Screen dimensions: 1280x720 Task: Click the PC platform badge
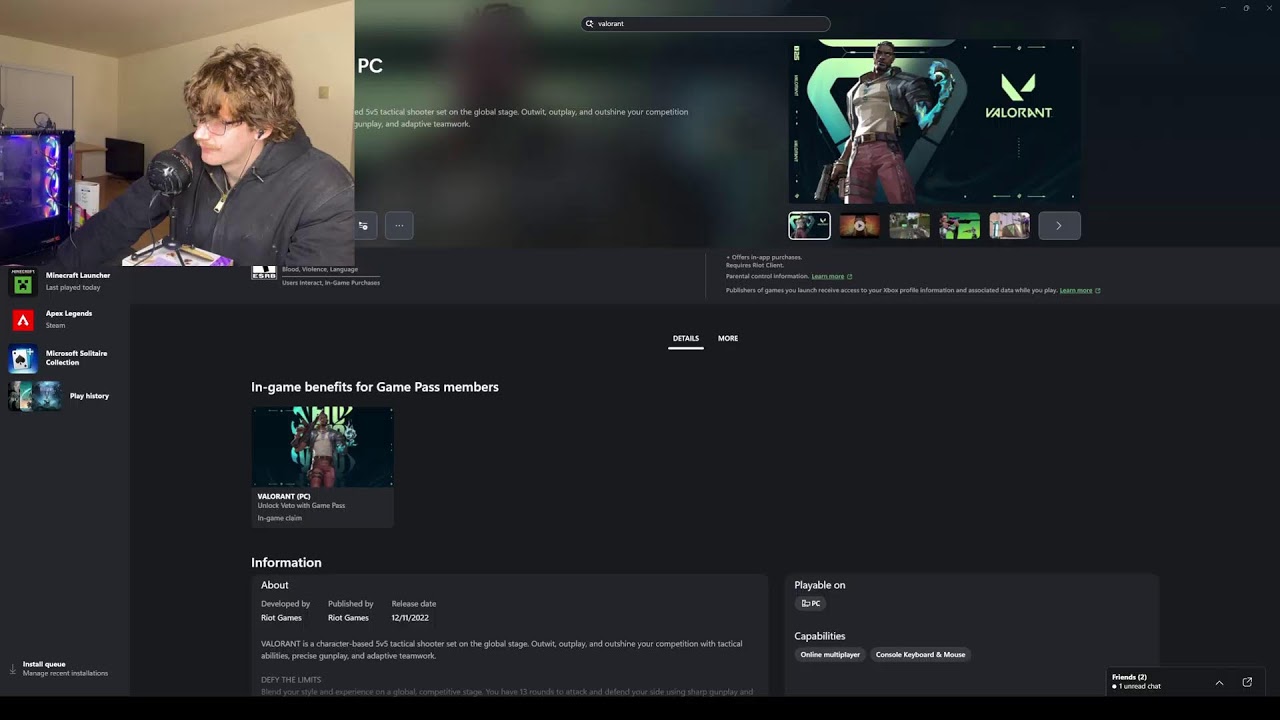tap(811, 604)
